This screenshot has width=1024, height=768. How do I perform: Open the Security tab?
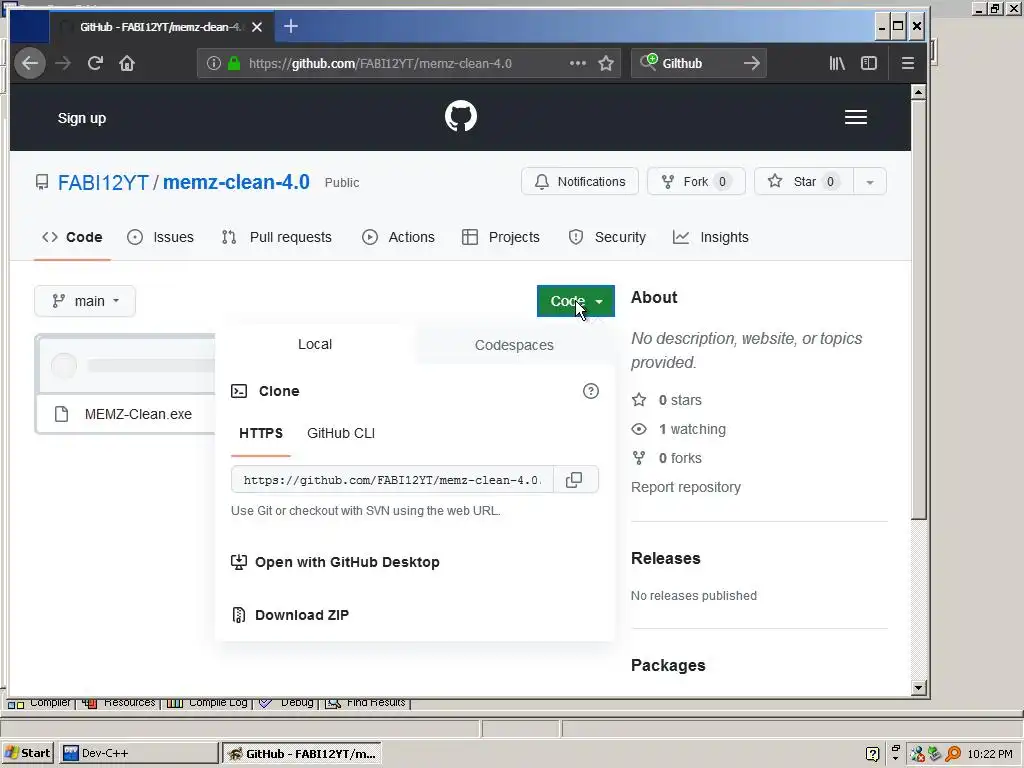point(607,237)
